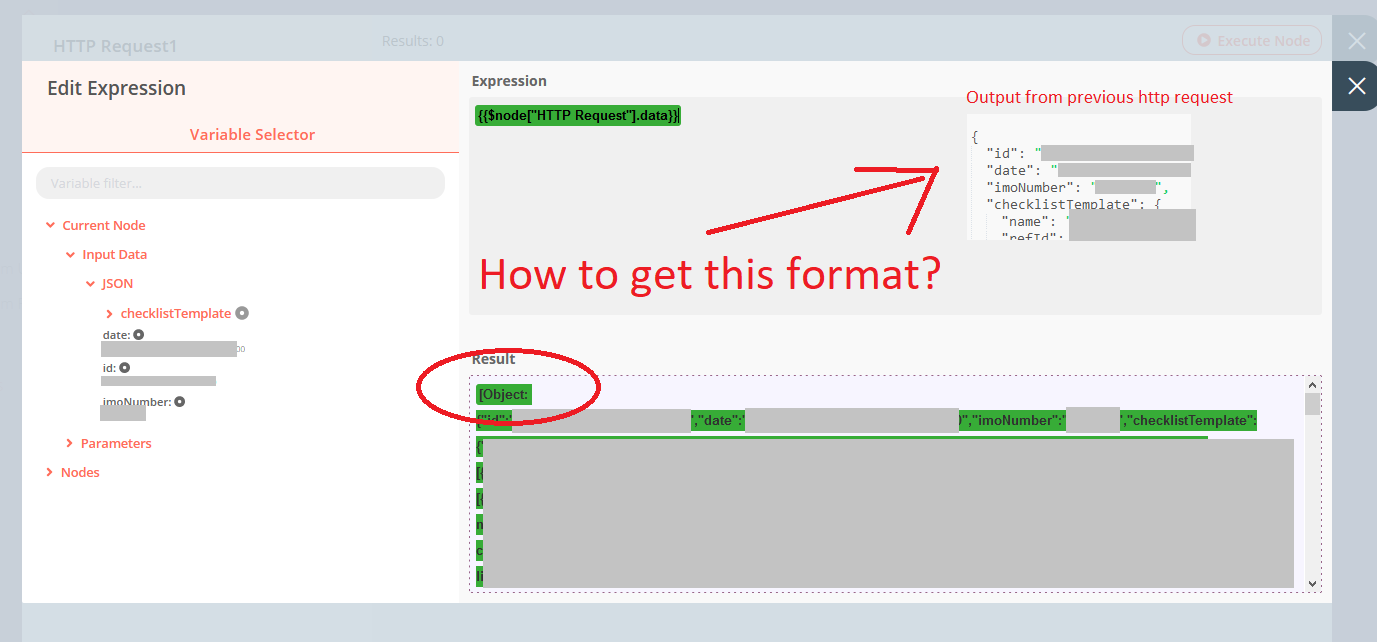Click the Edit Expression title

coord(116,88)
